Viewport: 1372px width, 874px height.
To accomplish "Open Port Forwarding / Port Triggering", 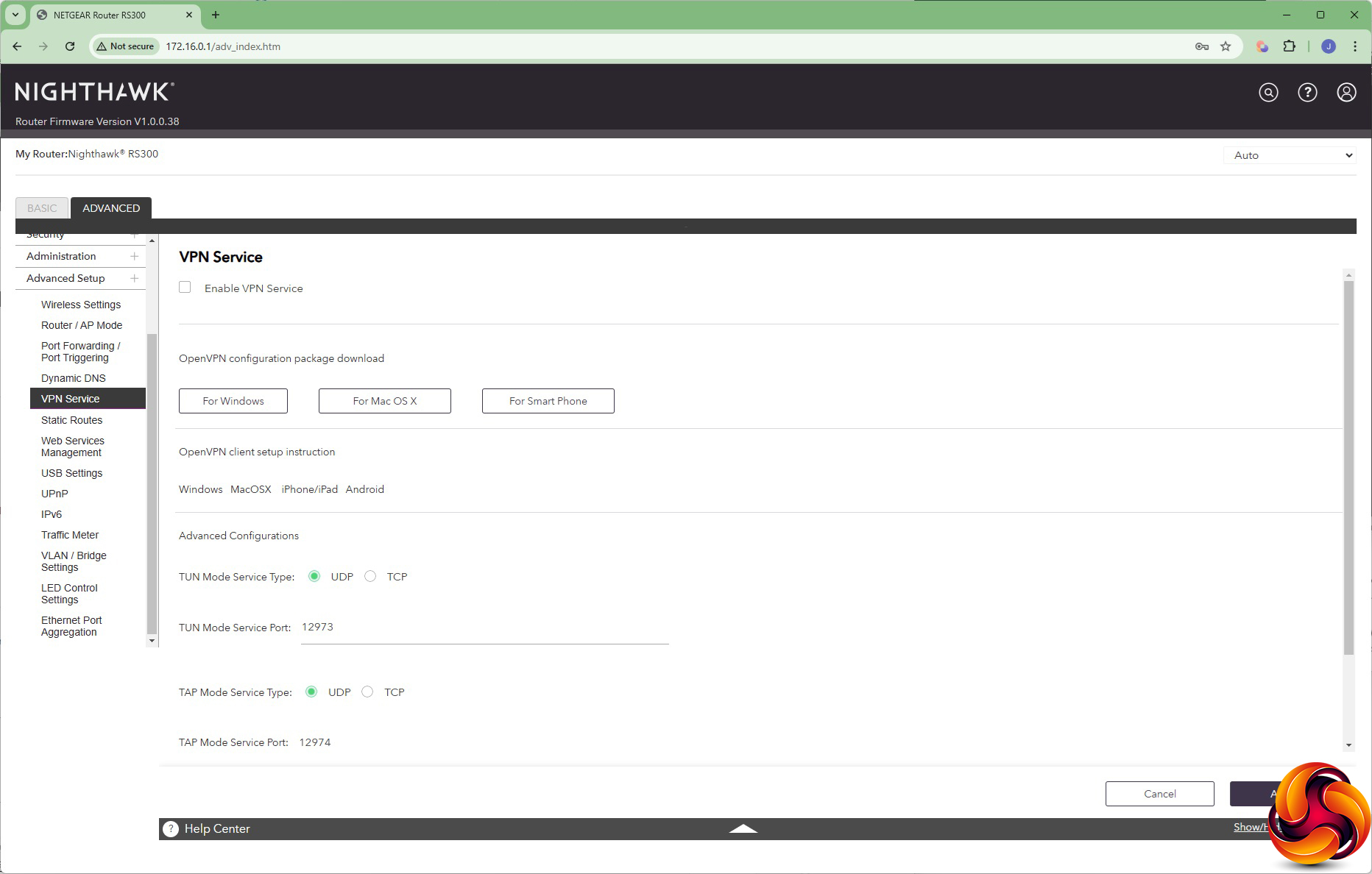I will tap(80, 352).
